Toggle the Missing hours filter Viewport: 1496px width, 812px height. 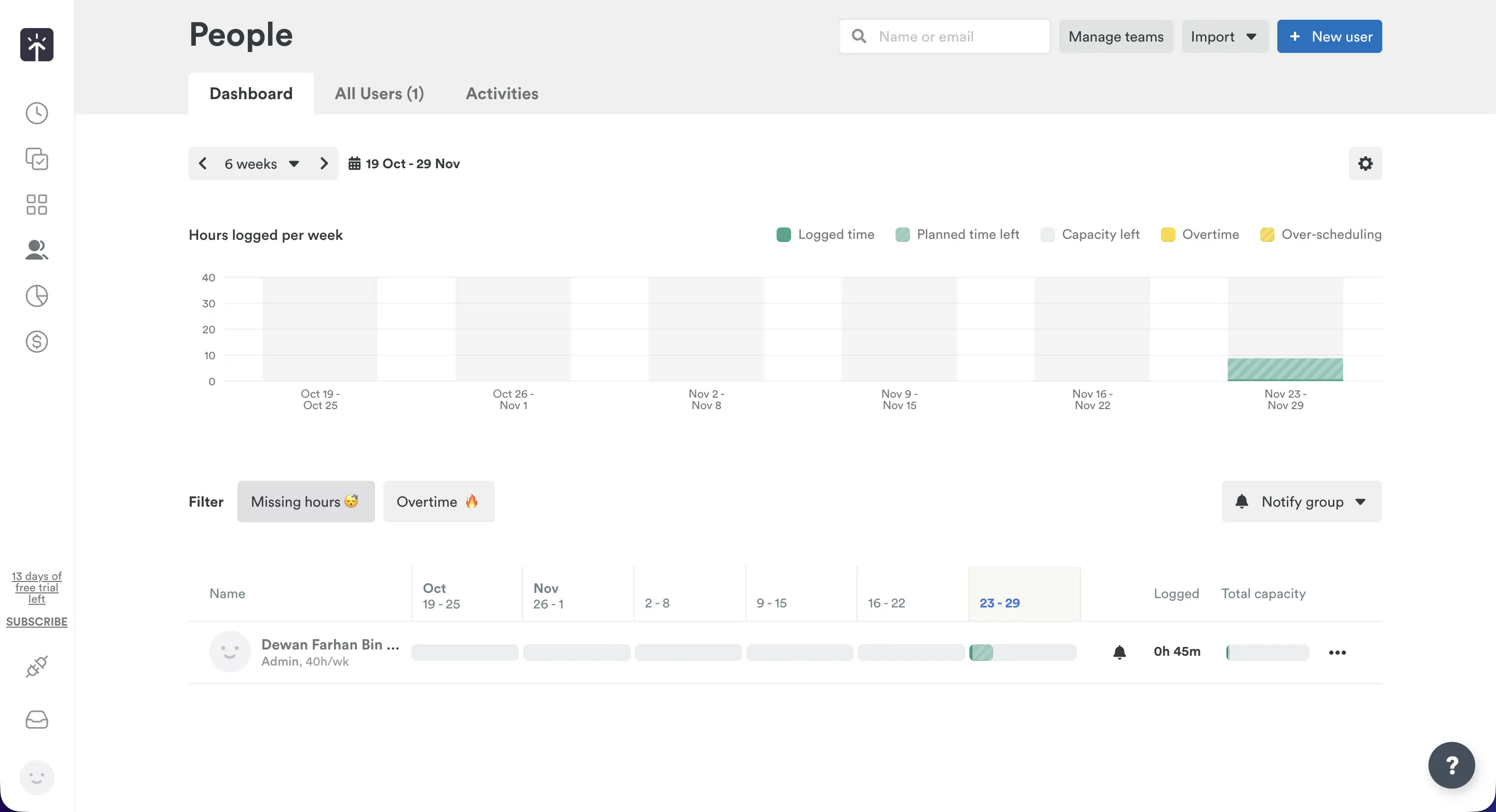tap(306, 501)
